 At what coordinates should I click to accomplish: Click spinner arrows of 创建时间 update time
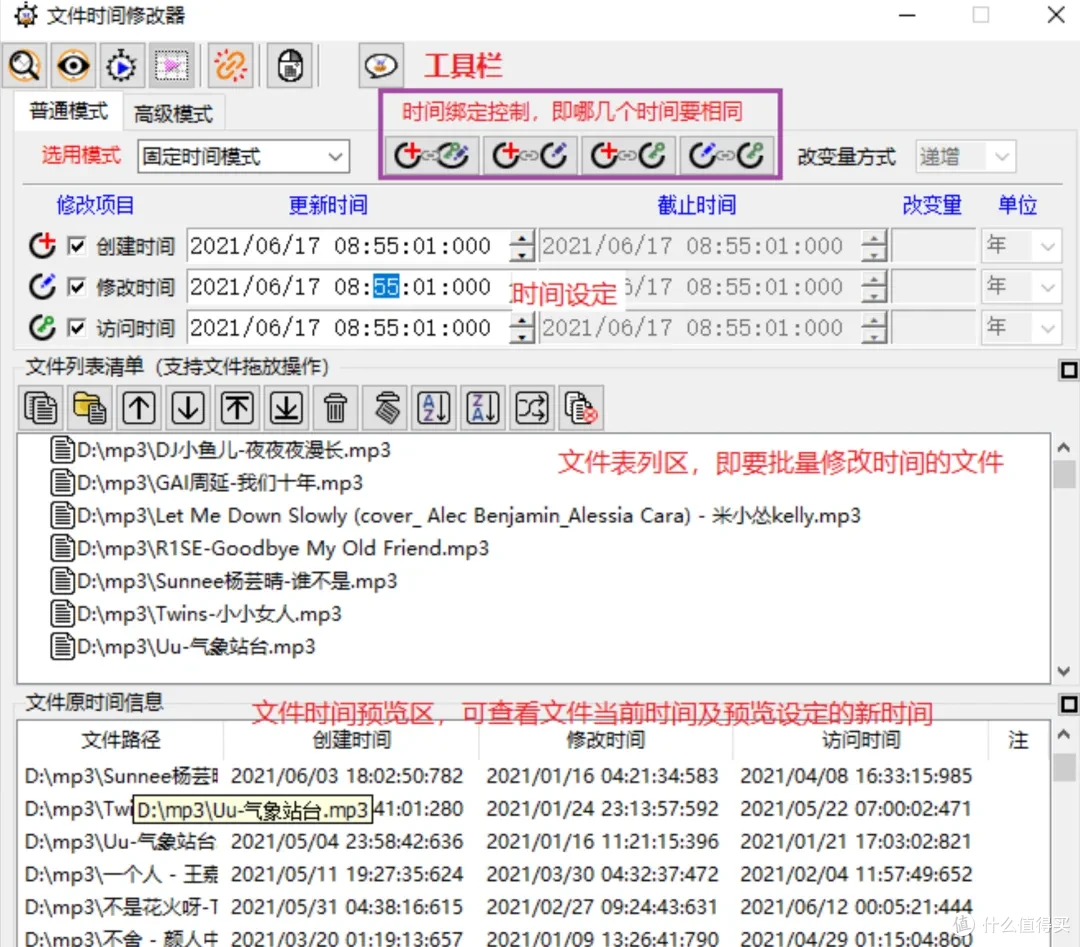pos(522,246)
